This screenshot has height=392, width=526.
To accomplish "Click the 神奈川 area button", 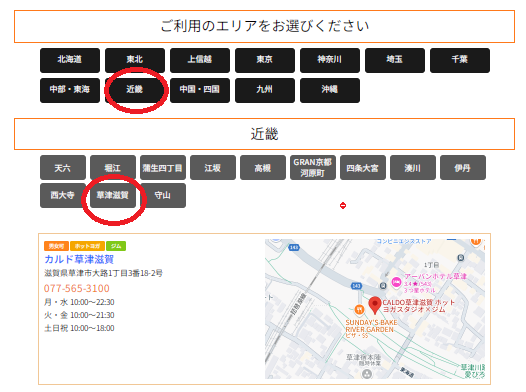I will (330, 60).
